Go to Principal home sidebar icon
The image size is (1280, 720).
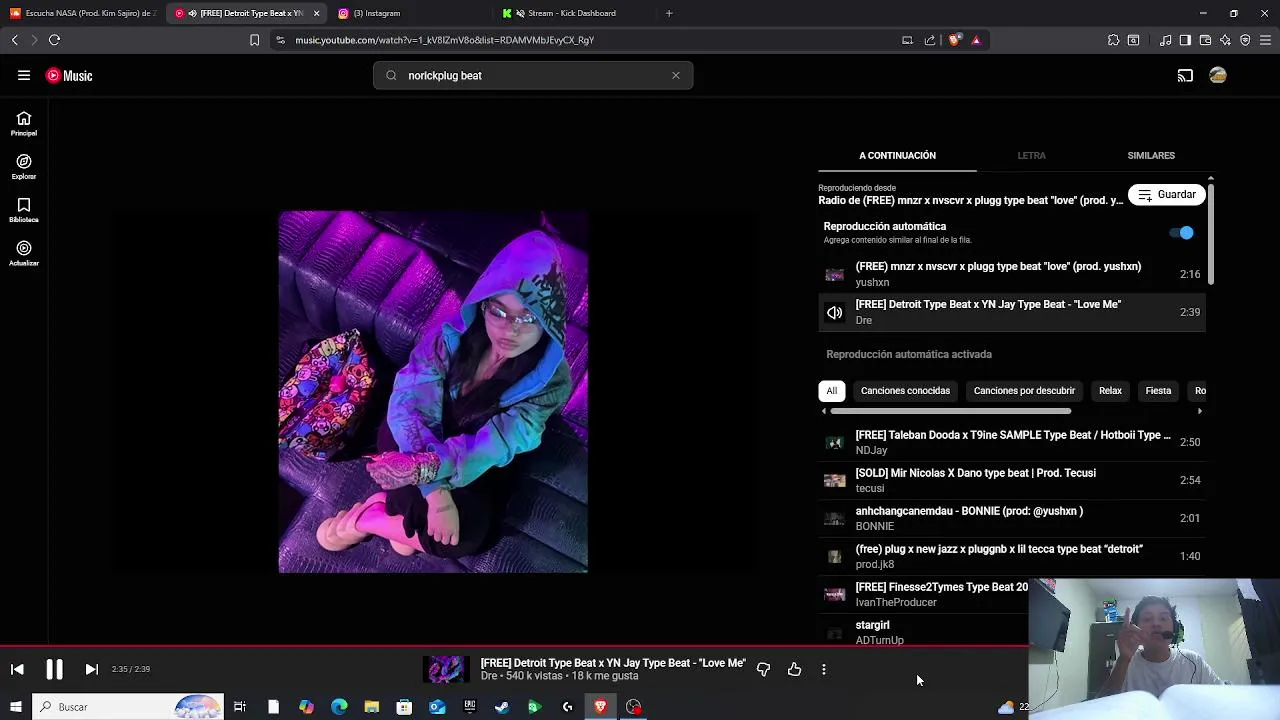click(x=24, y=124)
